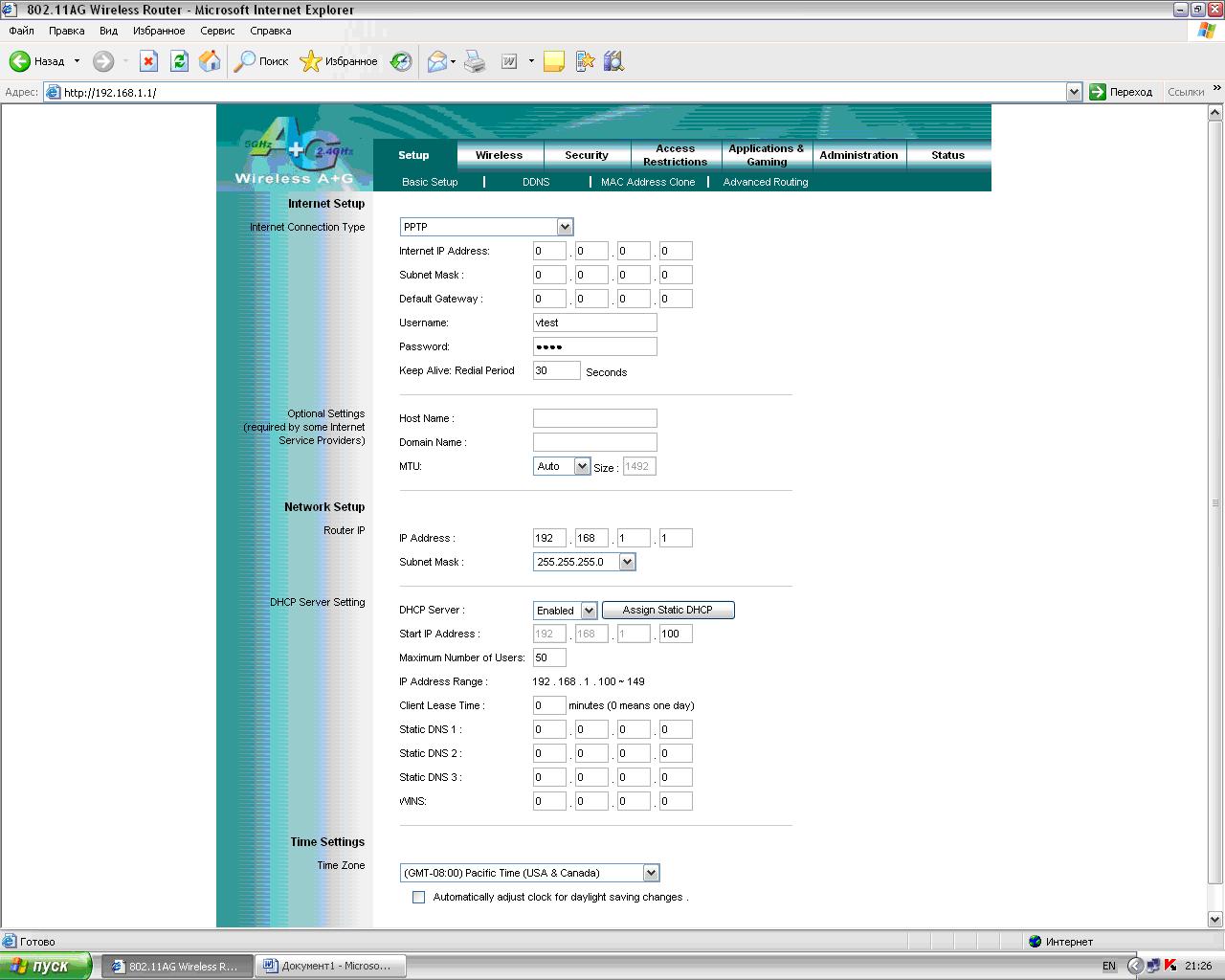Click first octet of Internet IP Address

coord(549,251)
